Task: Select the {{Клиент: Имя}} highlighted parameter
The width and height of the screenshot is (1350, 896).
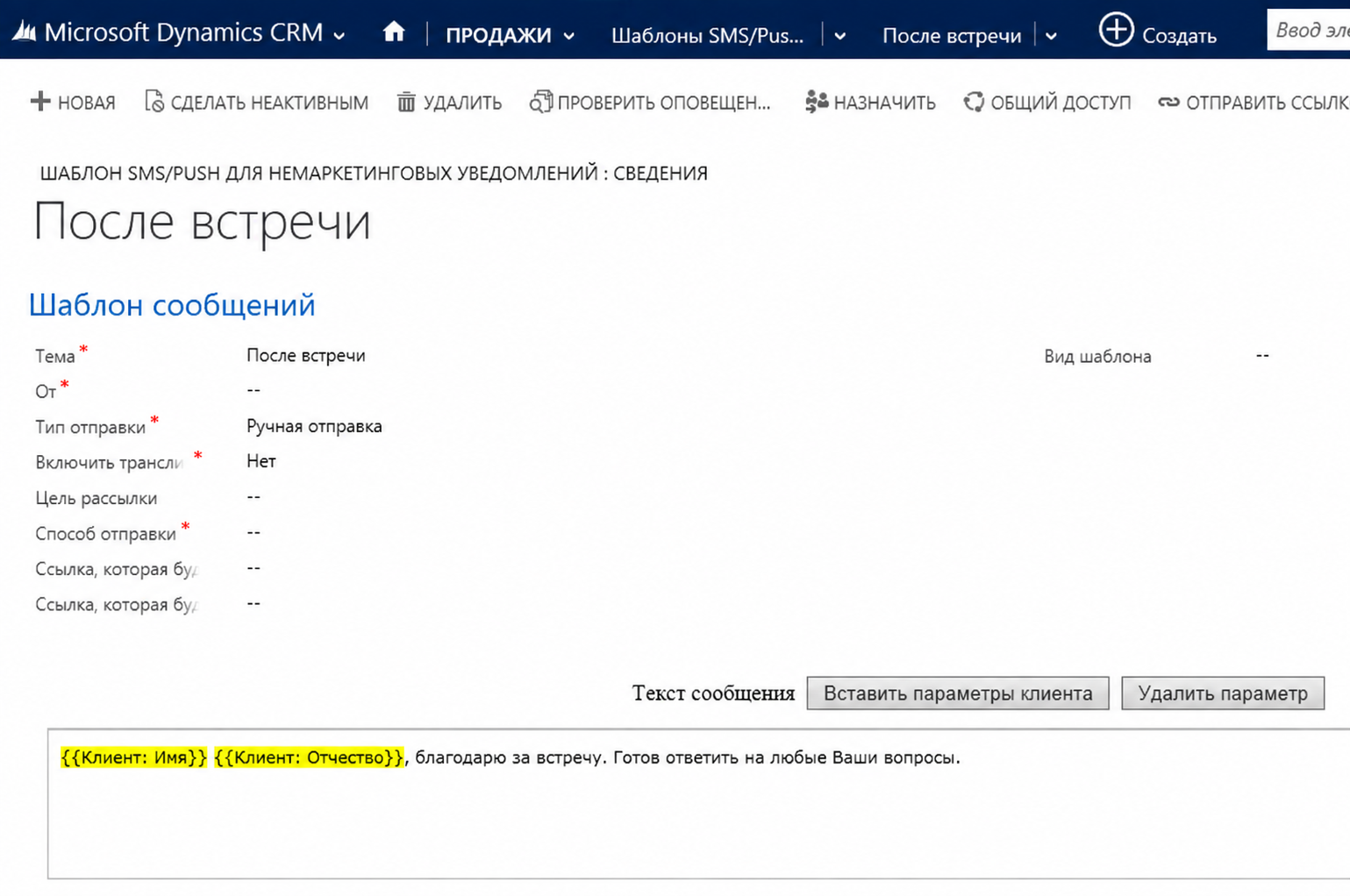Action: 134,757
